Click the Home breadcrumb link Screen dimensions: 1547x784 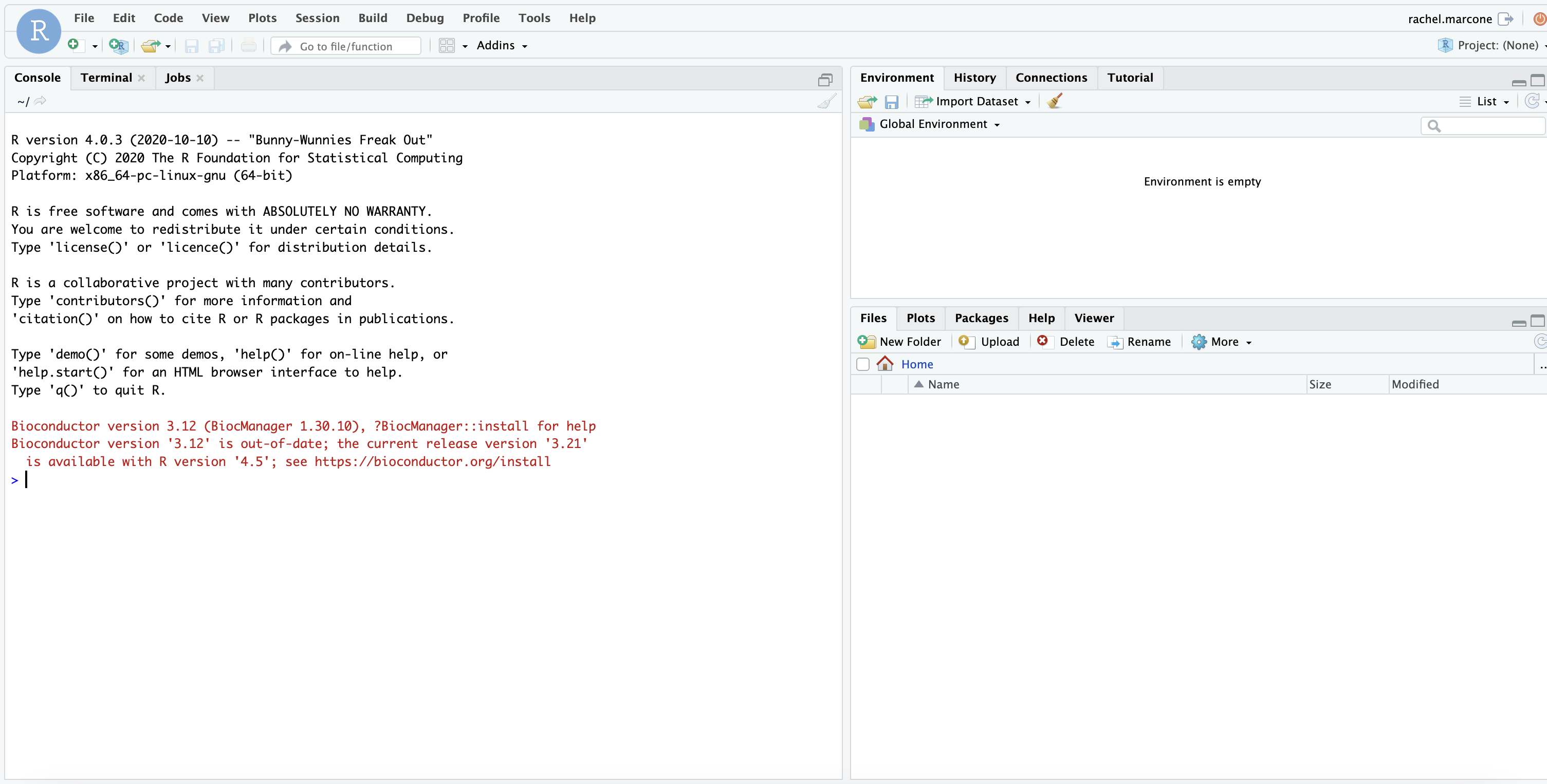click(x=916, y=364)
